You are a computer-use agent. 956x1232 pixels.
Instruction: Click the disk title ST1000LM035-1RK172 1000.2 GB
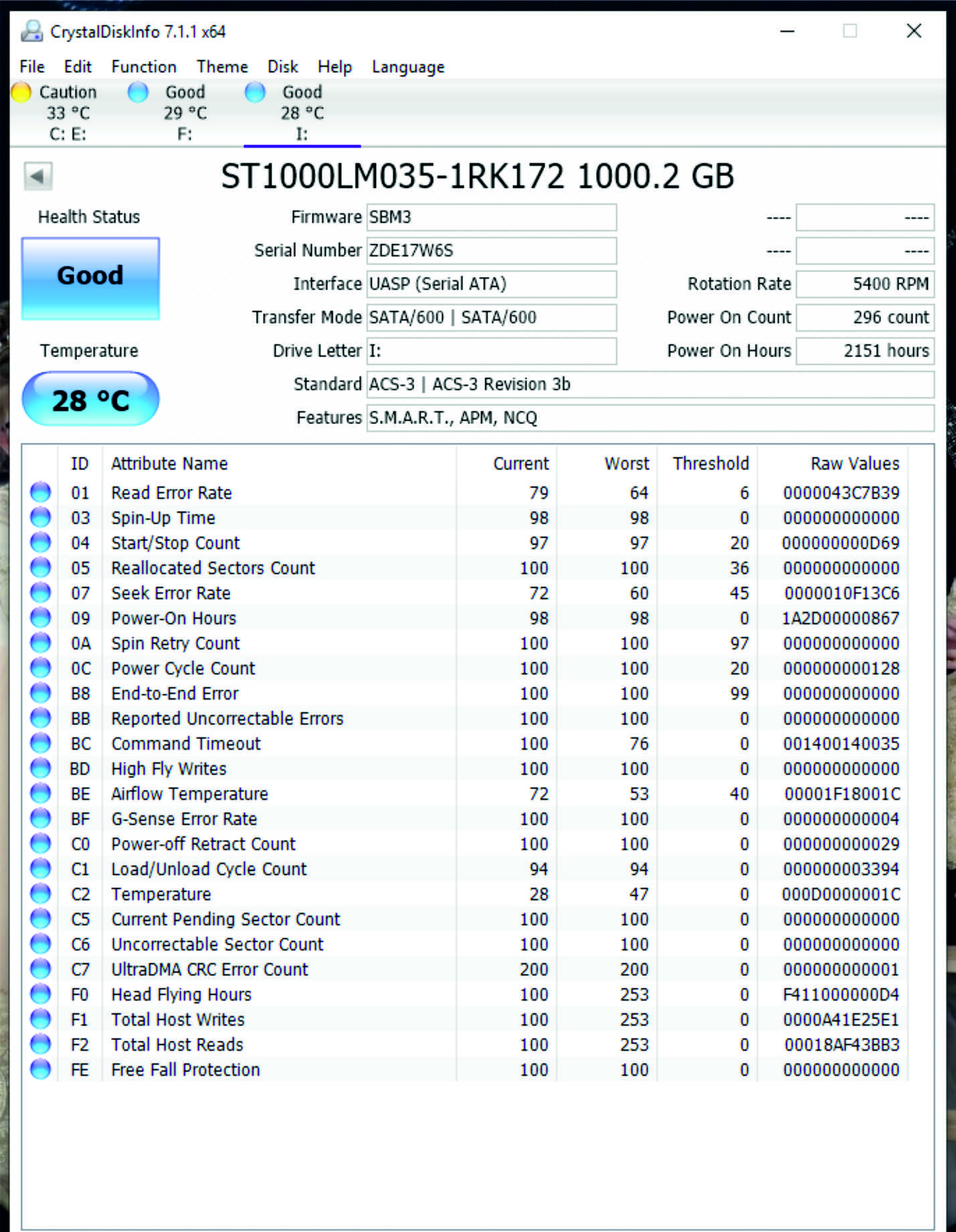478,177
